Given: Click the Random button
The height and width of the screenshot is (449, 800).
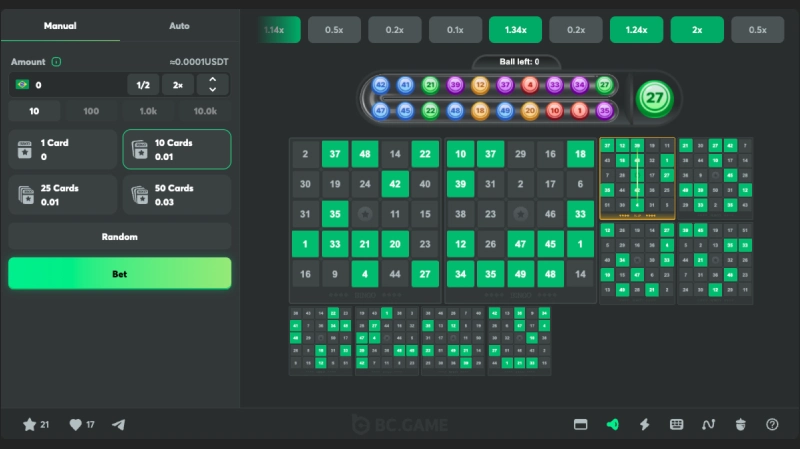Looking at the screenshot, I should click(119, 236).
